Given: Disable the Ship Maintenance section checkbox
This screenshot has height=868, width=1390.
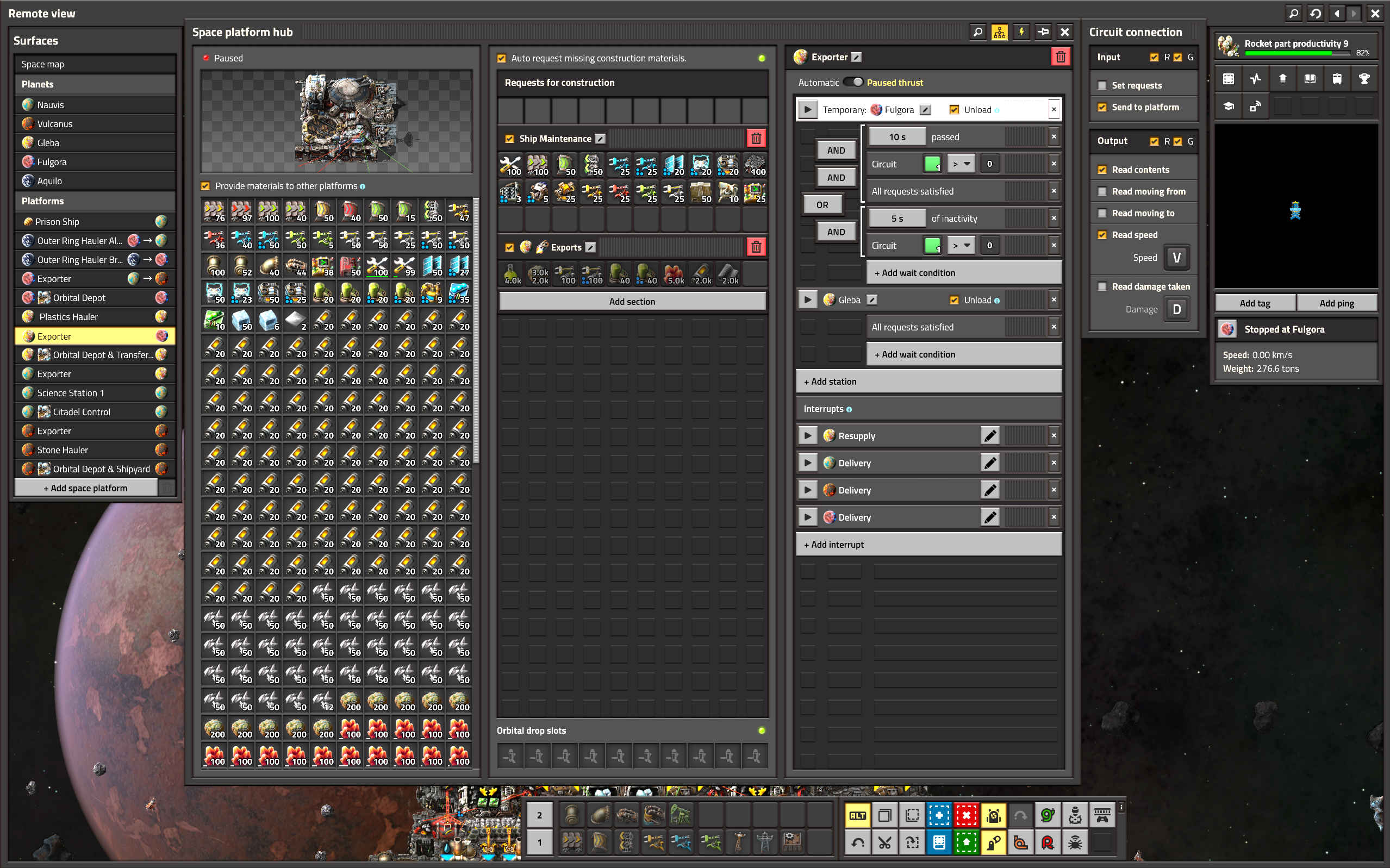Looking at the screenshot, I should (x=509, y=139).
